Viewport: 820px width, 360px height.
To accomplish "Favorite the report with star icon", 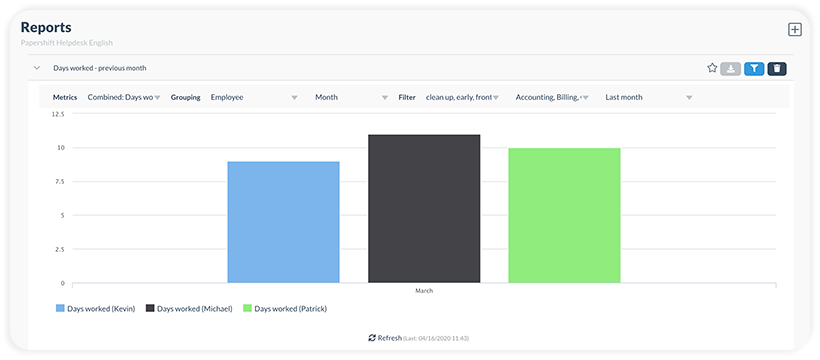I will tap(712, 68).
